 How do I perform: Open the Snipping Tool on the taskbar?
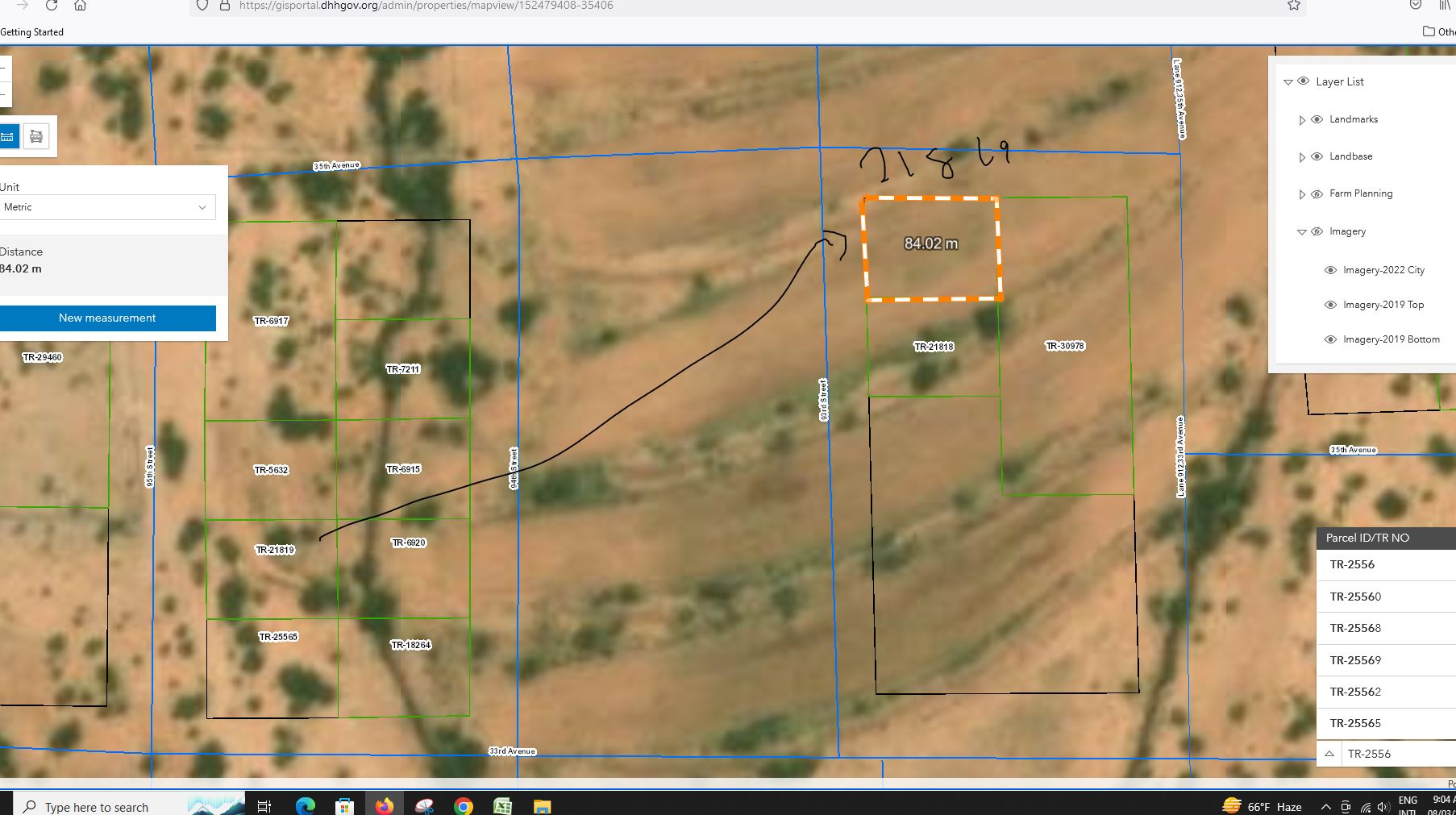coord(424,806)
